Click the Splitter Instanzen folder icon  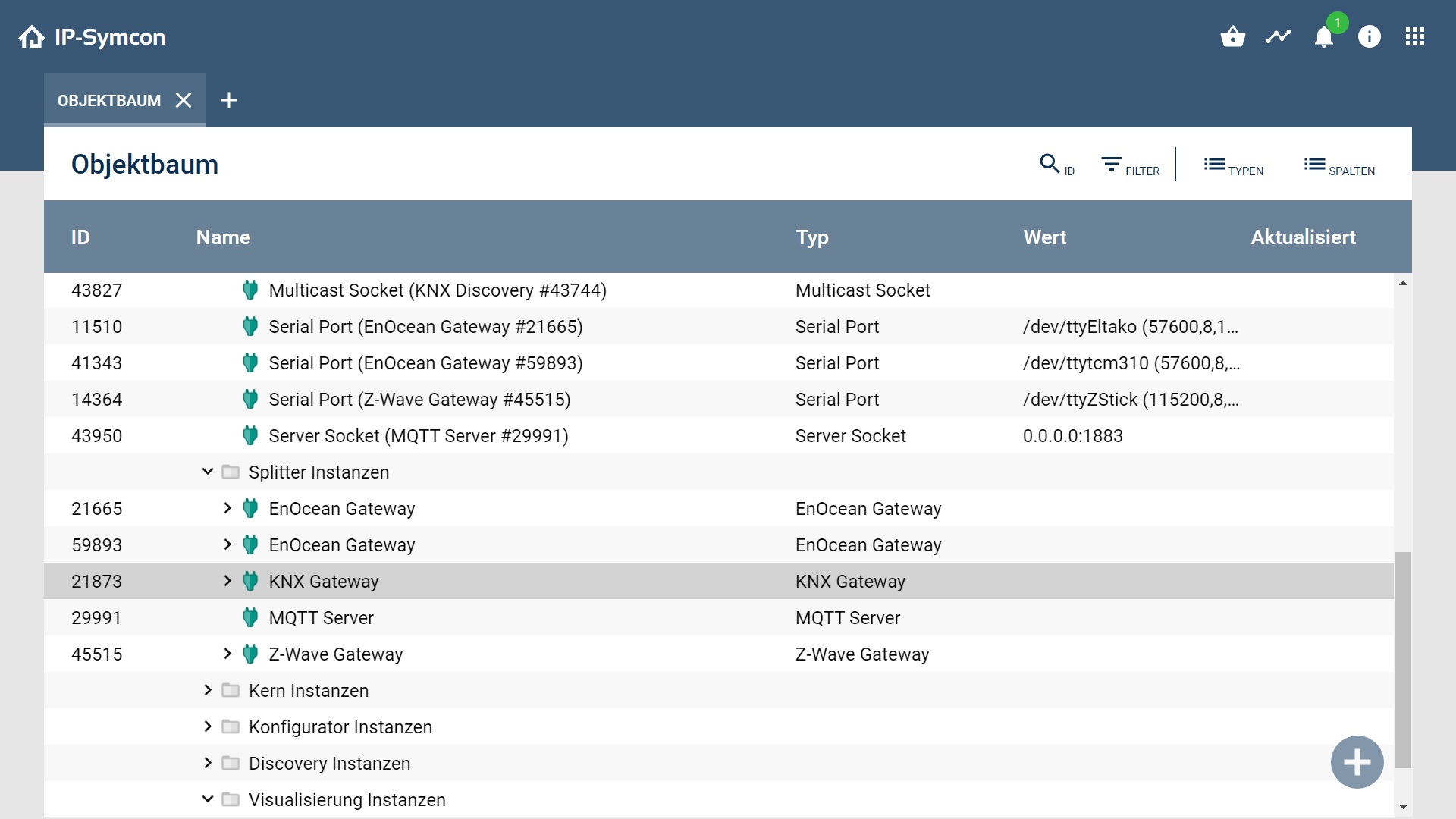pos(231,472)
